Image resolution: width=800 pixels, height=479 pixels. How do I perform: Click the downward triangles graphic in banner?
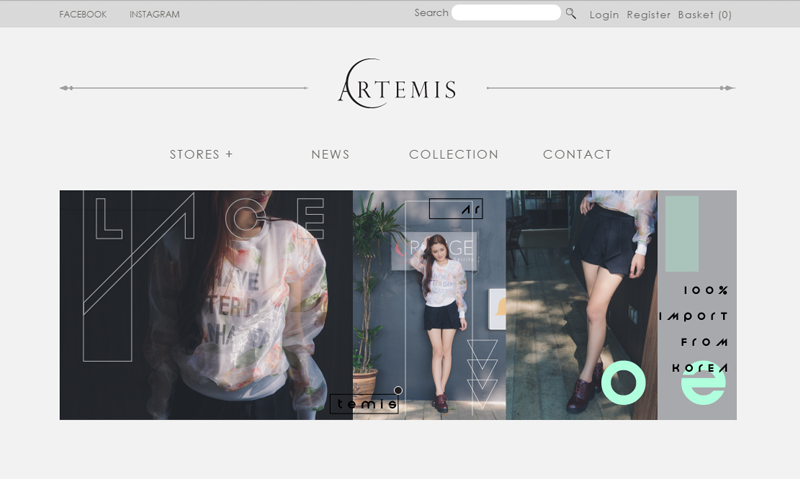(x=482, y=373)
